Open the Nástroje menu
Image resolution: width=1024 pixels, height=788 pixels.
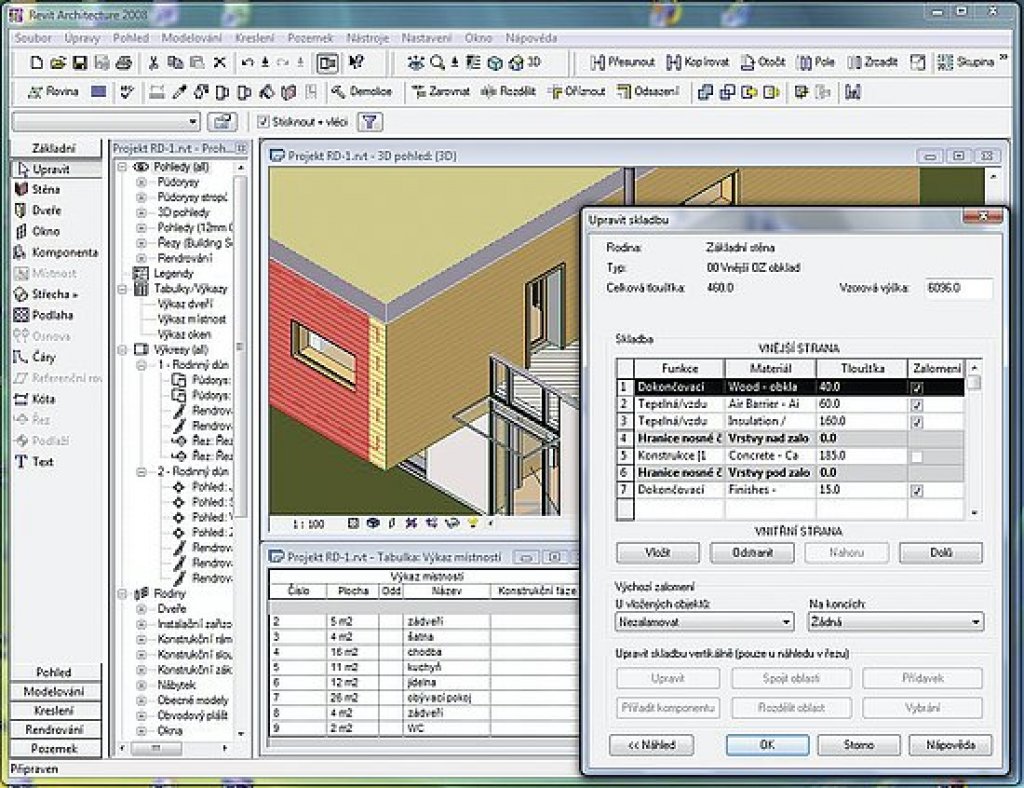pos(368,38)
